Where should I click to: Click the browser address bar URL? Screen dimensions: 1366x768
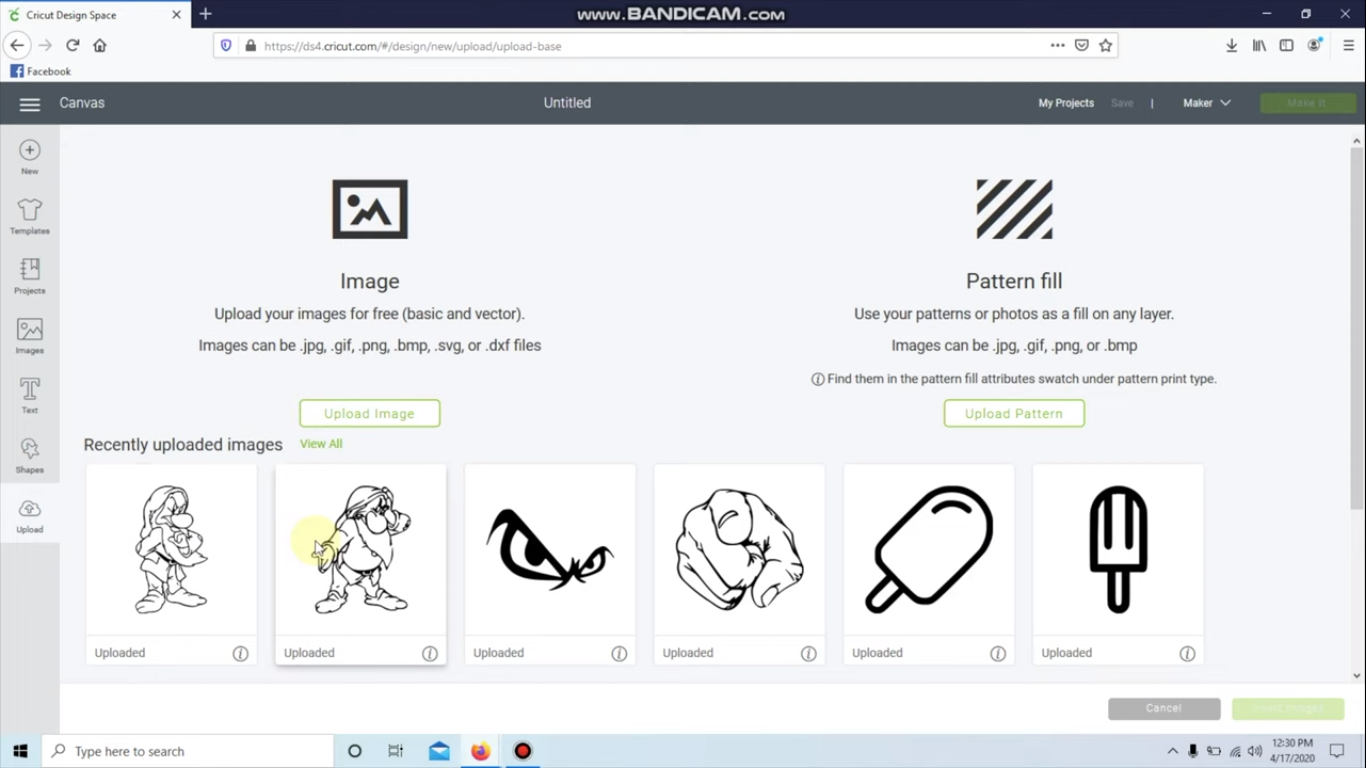point(412,46)
